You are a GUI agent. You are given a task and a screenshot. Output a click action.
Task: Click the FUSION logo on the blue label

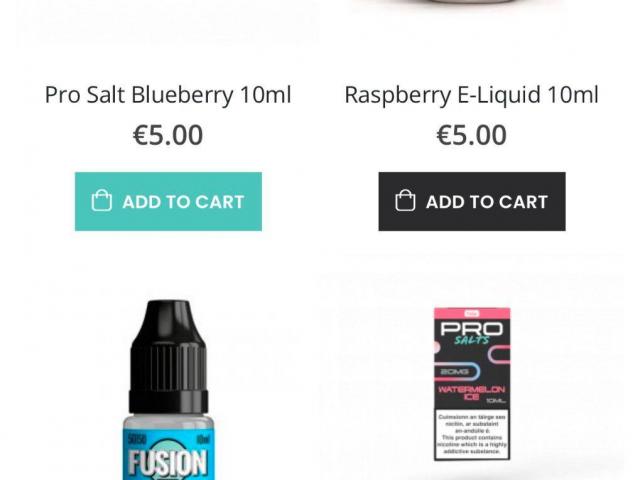coord(168,463)
